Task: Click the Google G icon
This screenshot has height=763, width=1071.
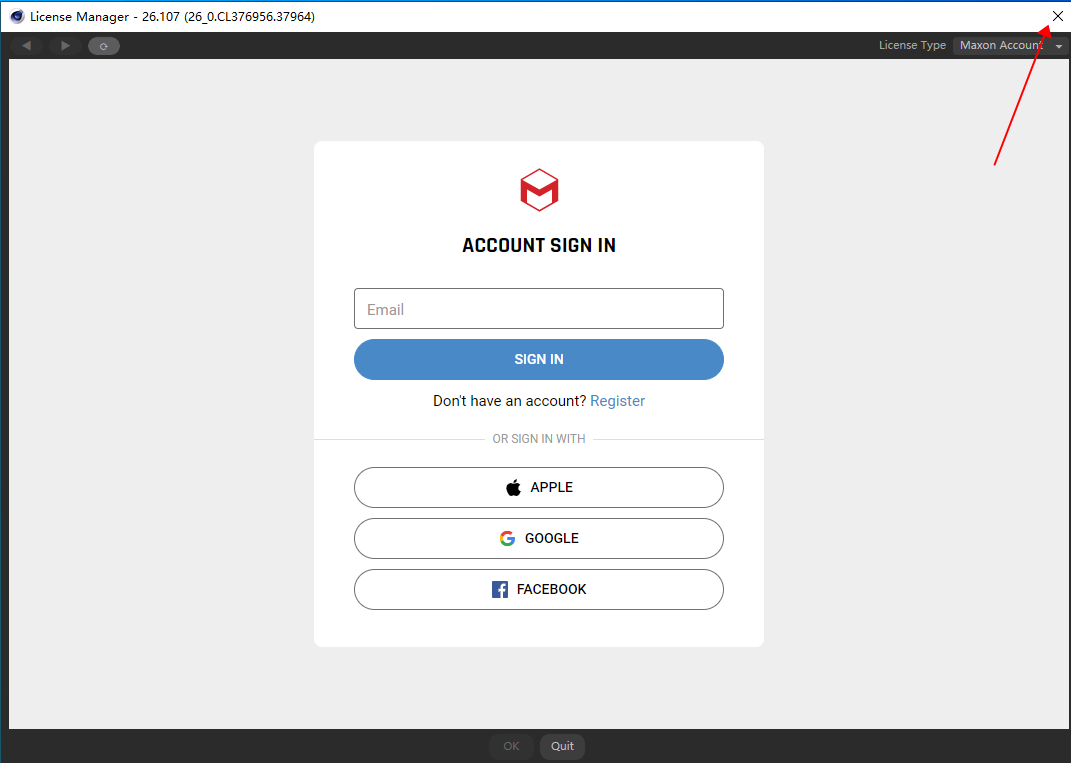Action: tap(507, 538)
